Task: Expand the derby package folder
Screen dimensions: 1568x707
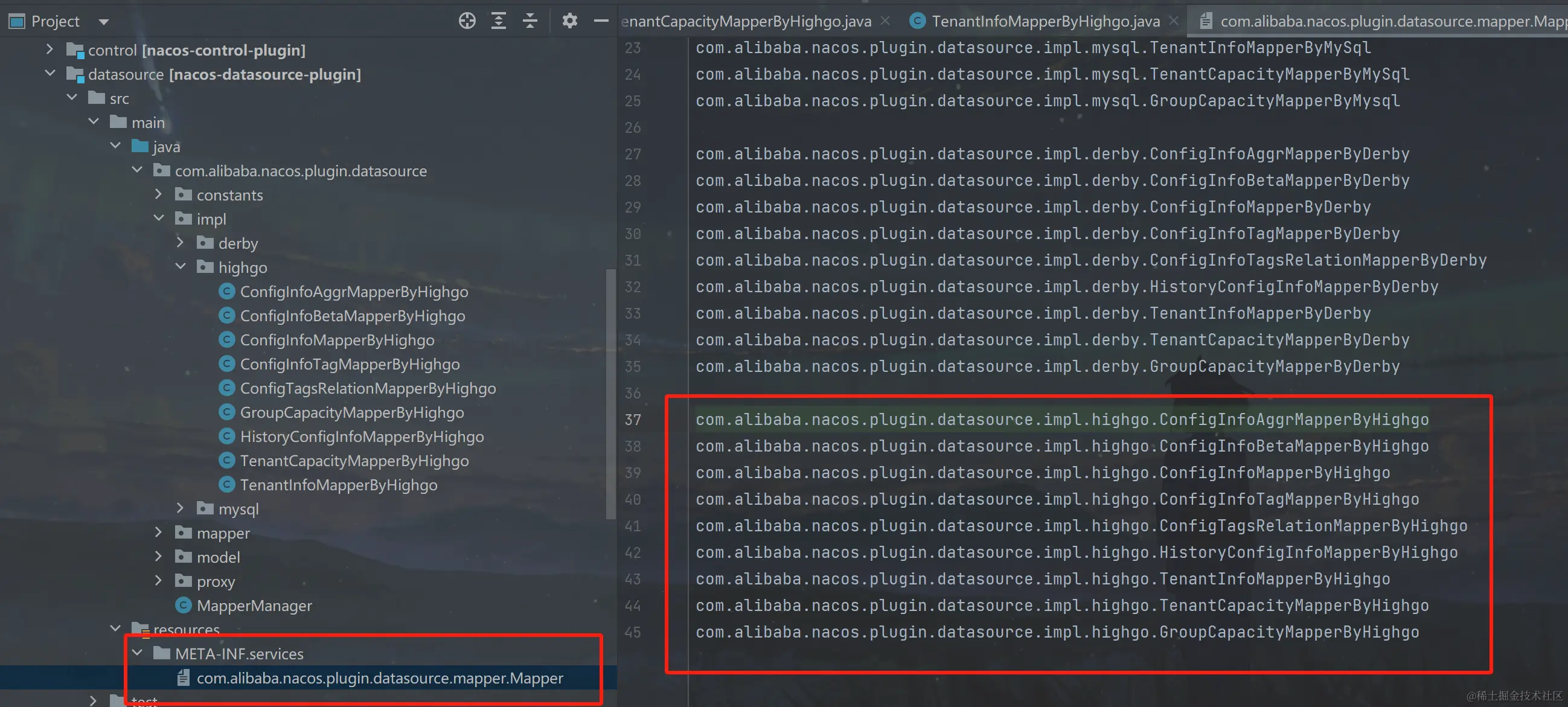Action: coord(181,242)
